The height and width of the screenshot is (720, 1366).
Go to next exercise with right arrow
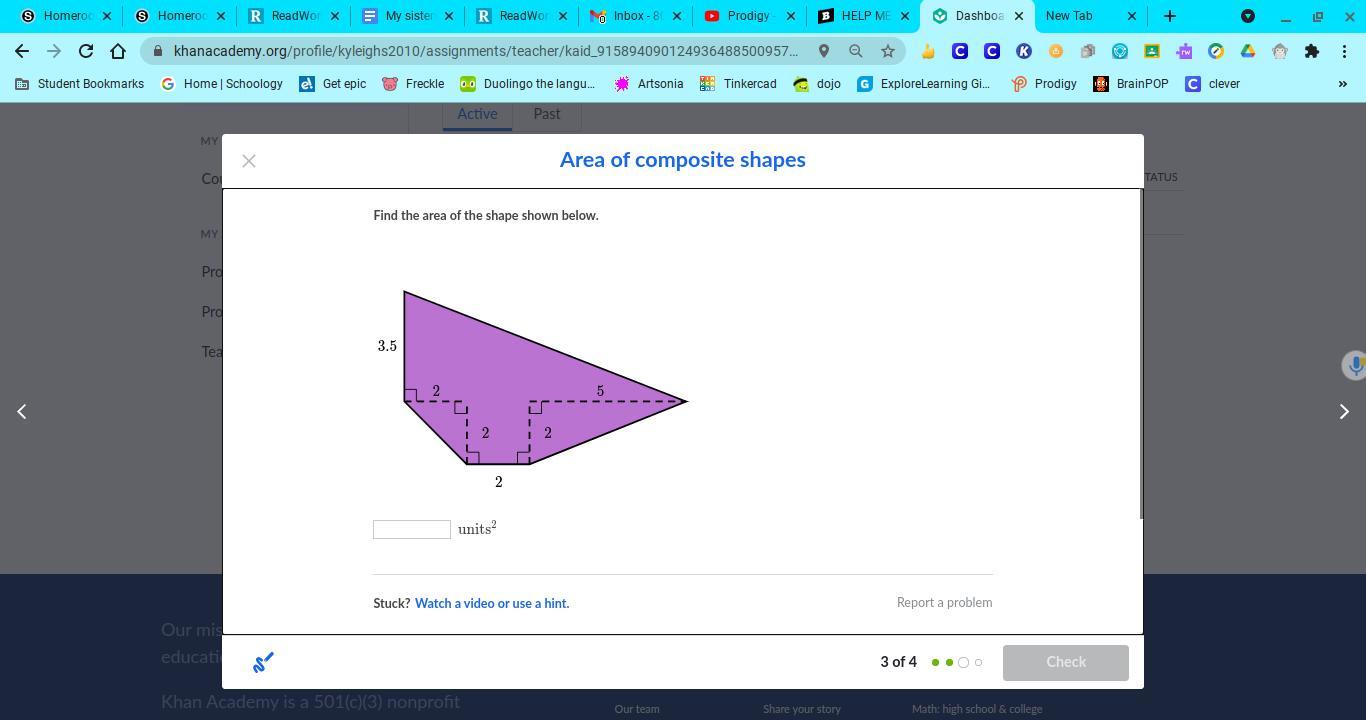[x=1344, y=411]
